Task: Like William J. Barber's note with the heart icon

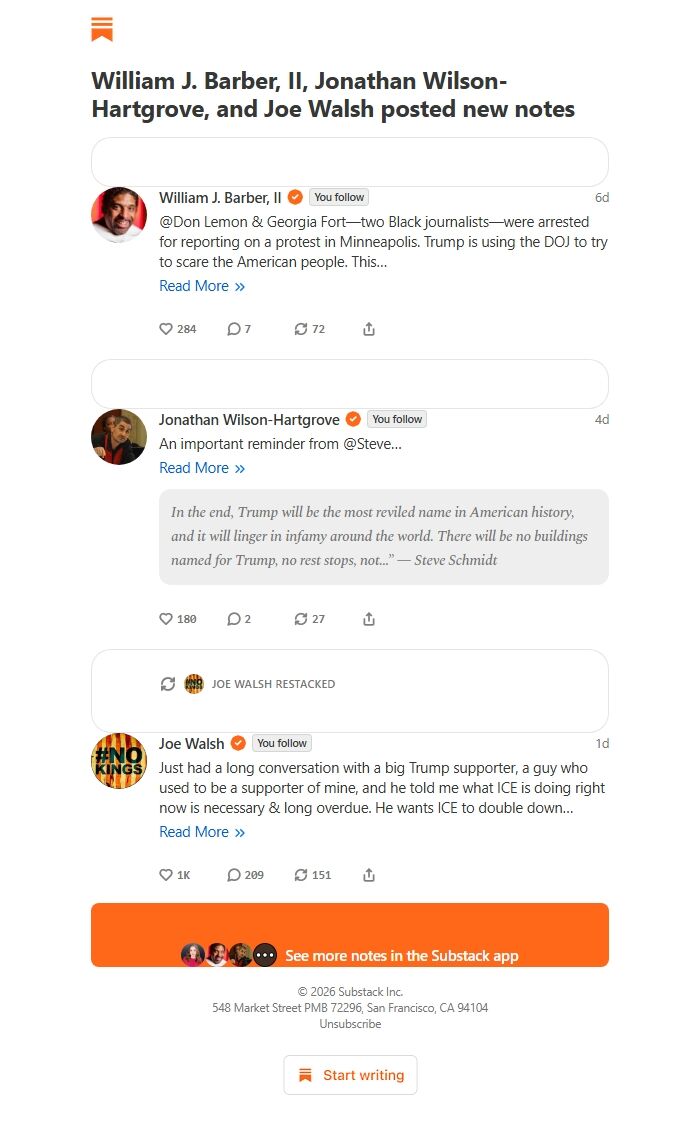Action: pyautogui.click(x=165, y=328)
